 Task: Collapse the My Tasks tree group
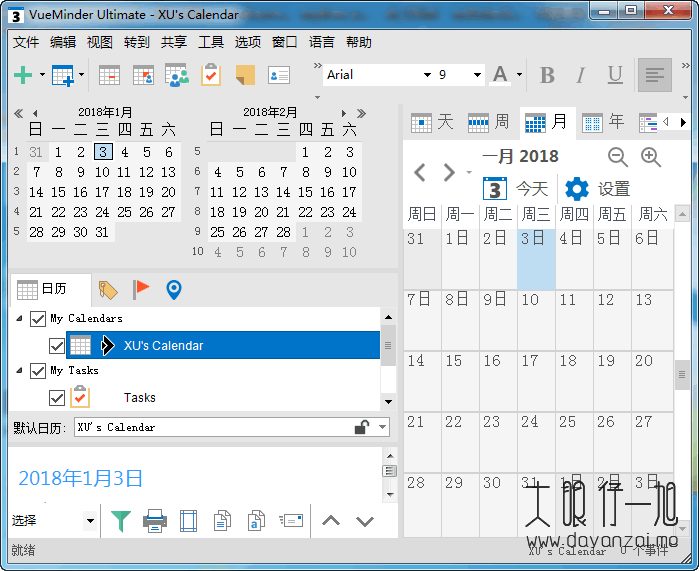click(x=19, y=370)
